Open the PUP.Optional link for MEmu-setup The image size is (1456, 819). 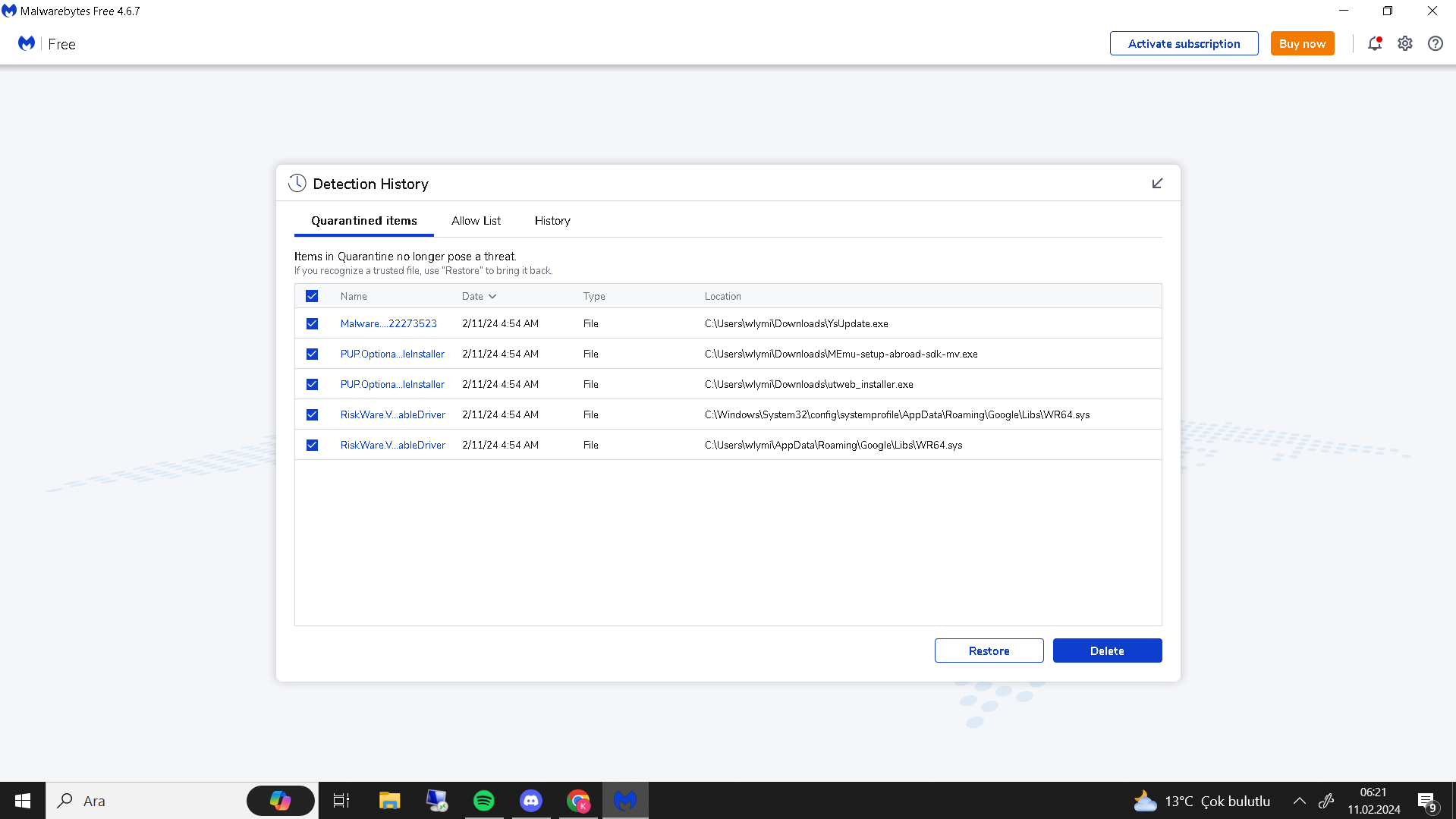pyautogui.click(x=392, y=354)
